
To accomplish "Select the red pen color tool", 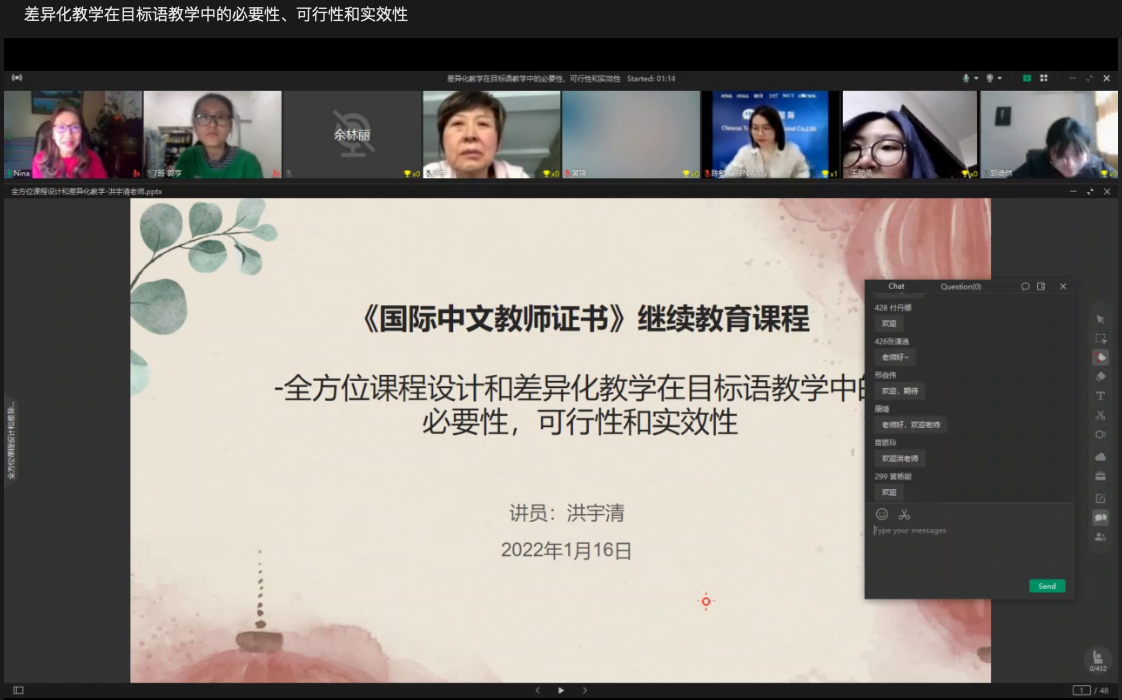I will [1100, 357].
